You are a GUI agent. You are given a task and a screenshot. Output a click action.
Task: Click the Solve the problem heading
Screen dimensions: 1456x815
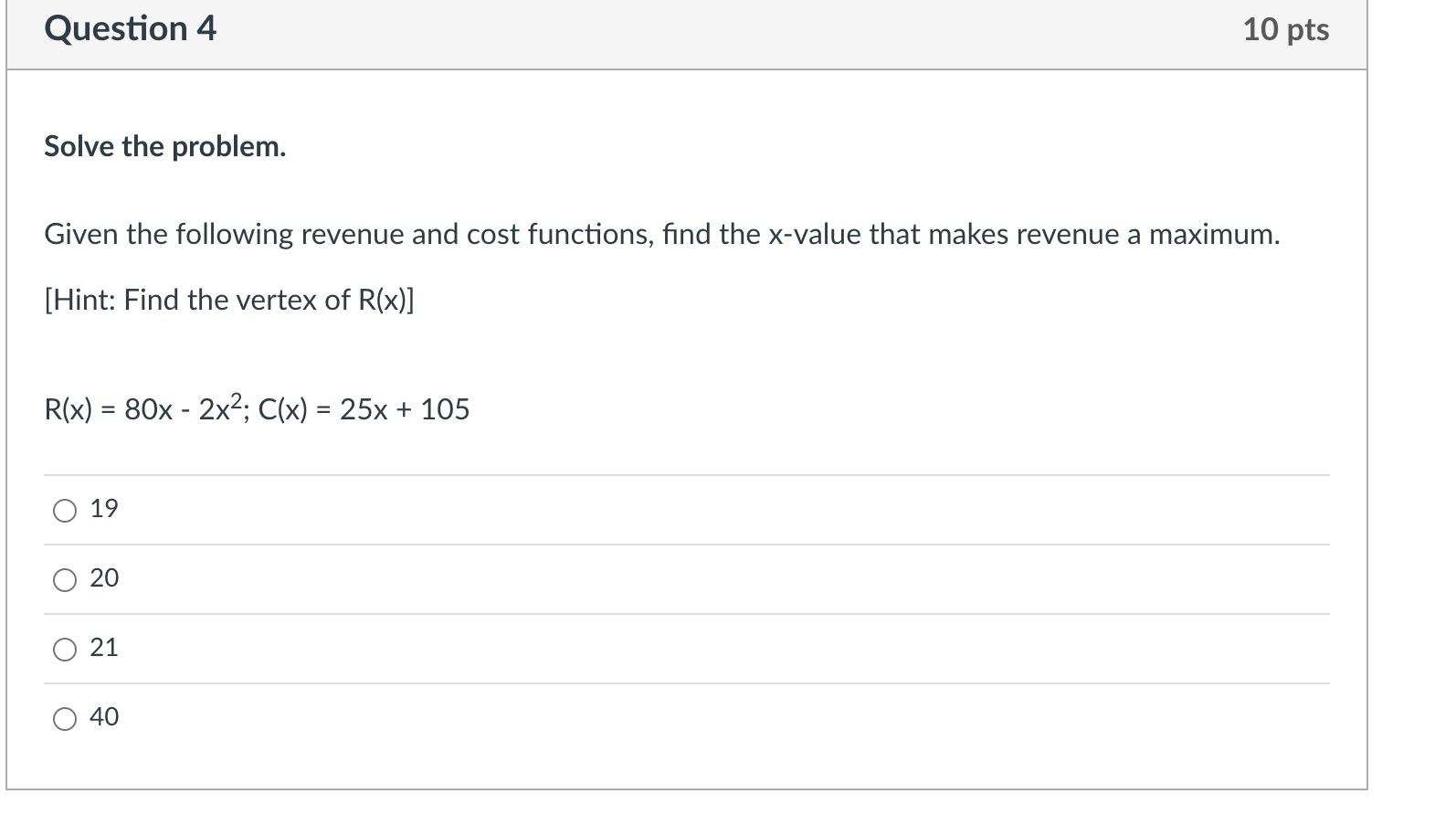[x=165, y=146]
